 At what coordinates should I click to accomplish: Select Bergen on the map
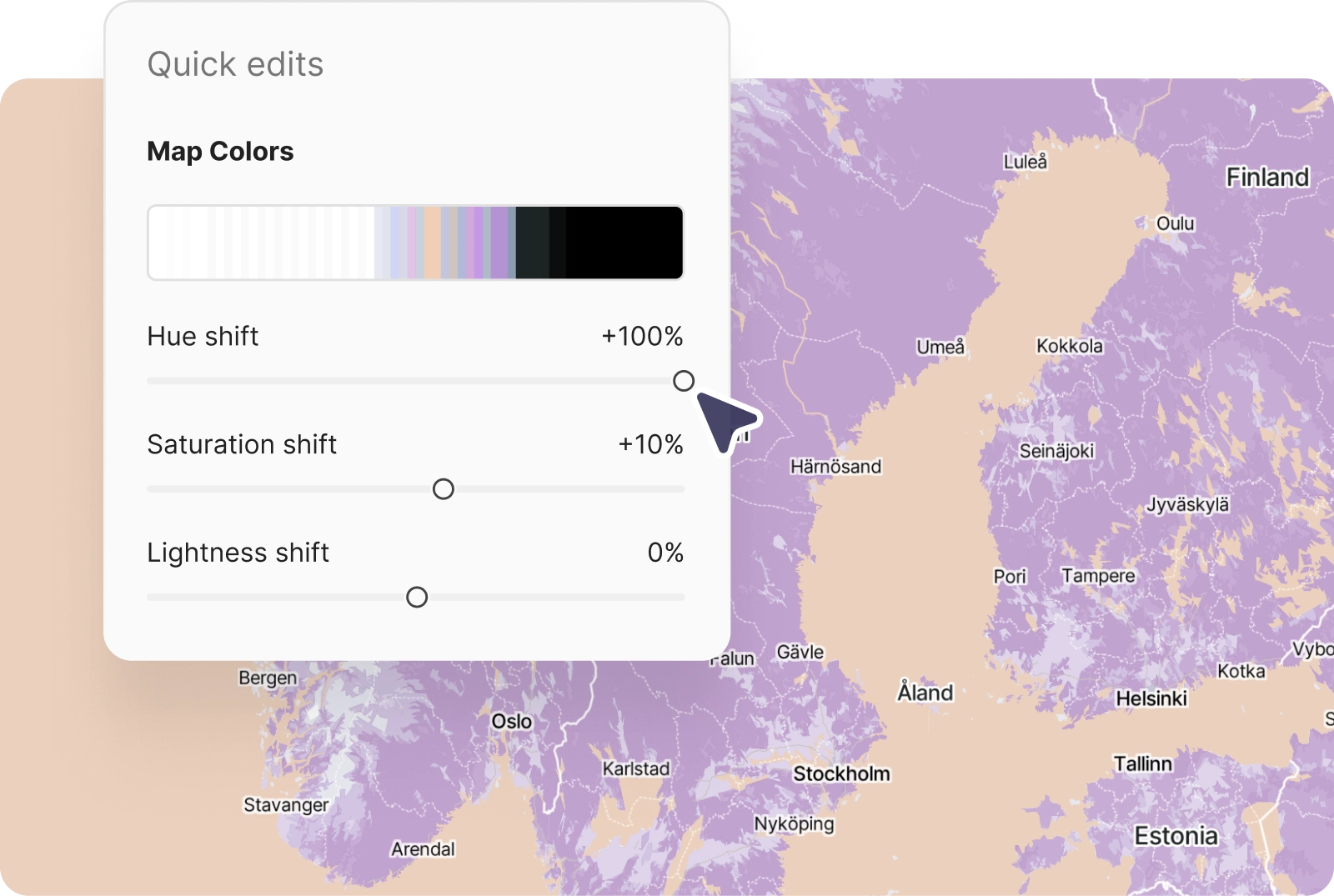(x=268, y=678)
